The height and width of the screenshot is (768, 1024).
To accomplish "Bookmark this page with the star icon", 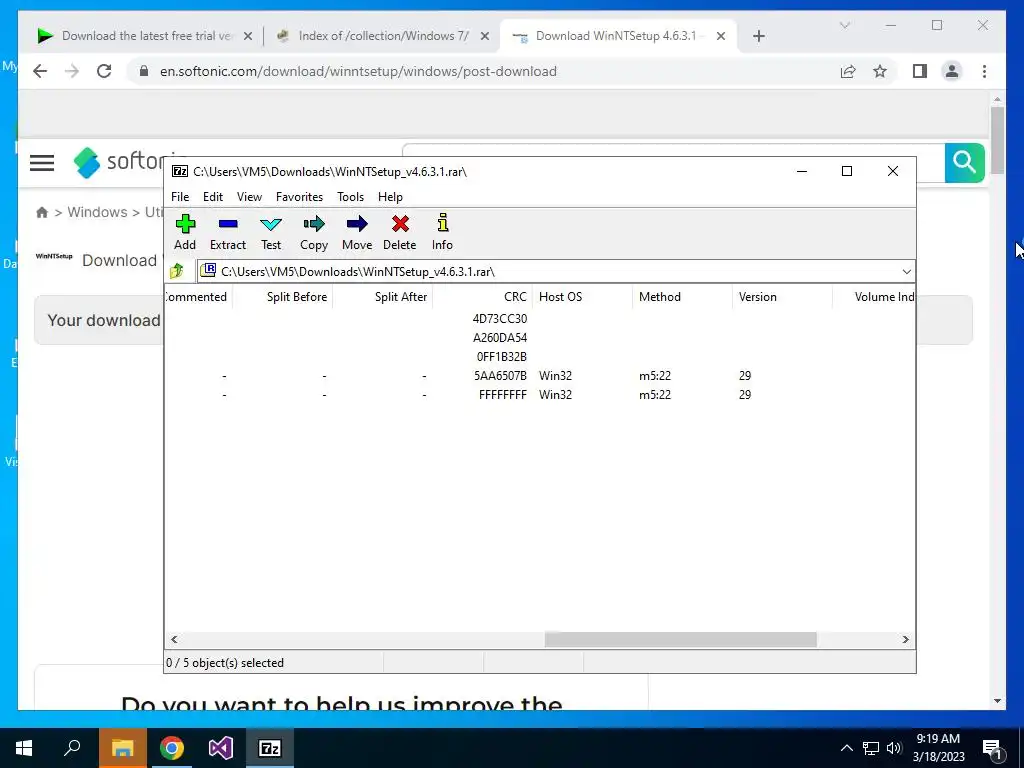I will [880, 71].
